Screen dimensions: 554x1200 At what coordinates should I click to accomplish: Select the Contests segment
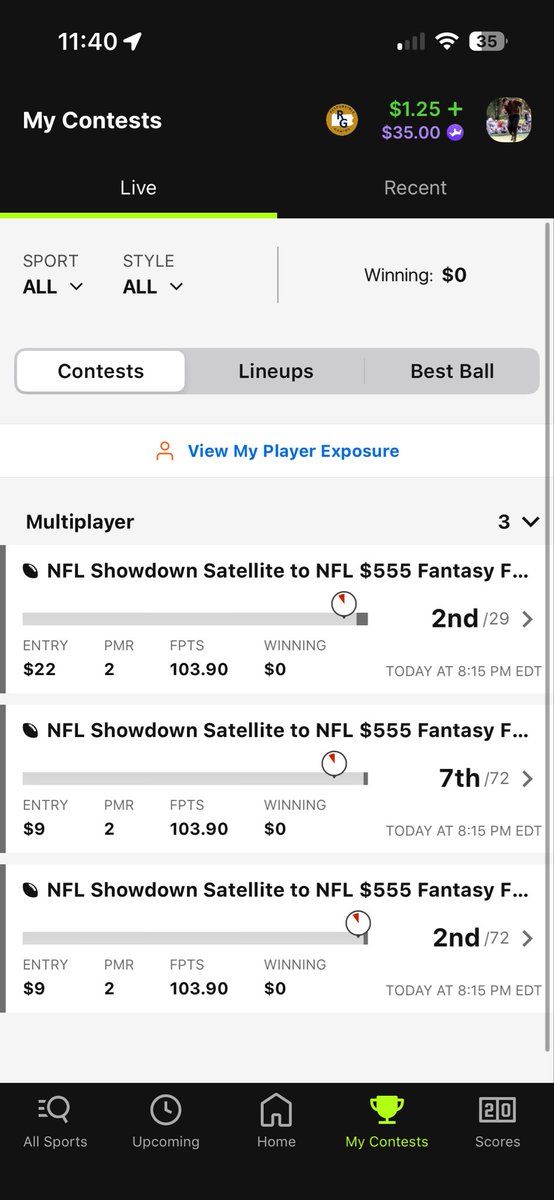pos(100,371)
